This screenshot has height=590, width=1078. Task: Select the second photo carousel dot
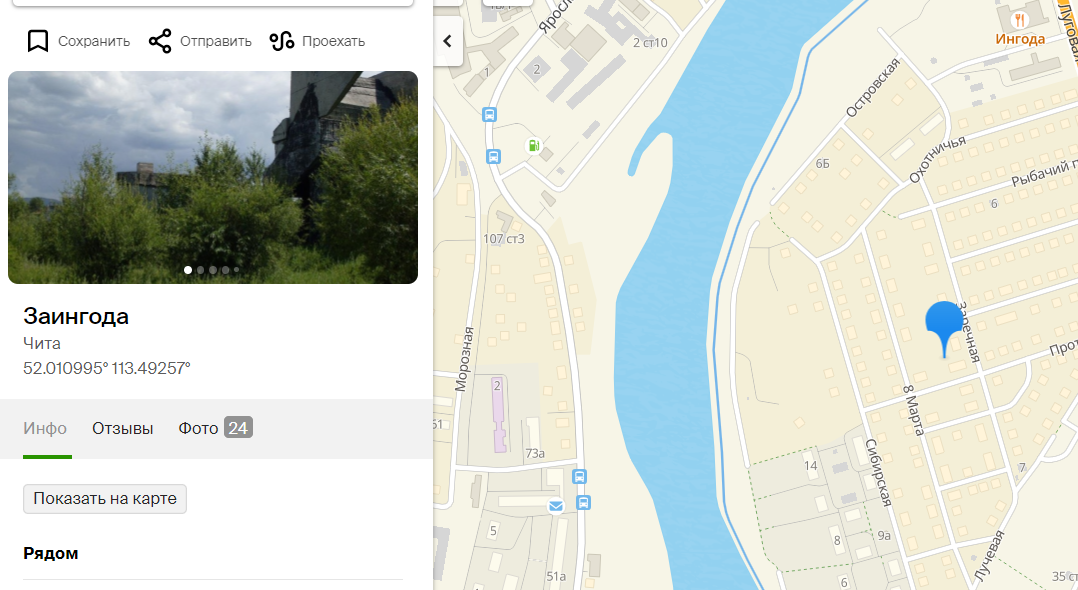pyautogui.click(x=200, y=270)
